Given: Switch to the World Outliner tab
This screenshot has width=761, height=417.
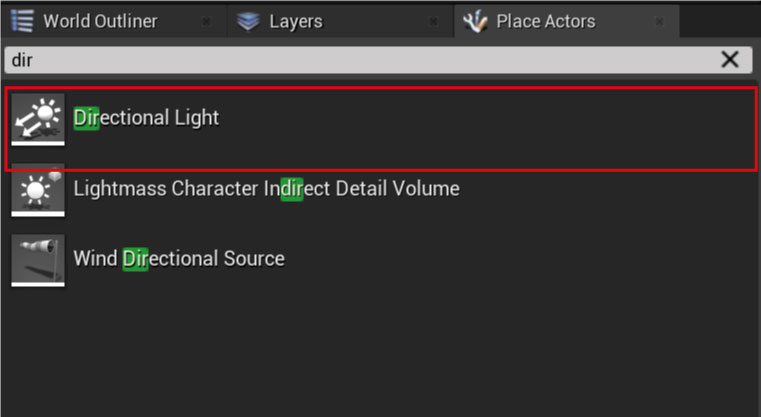Looking at the screenshot, I should point(100,21).
